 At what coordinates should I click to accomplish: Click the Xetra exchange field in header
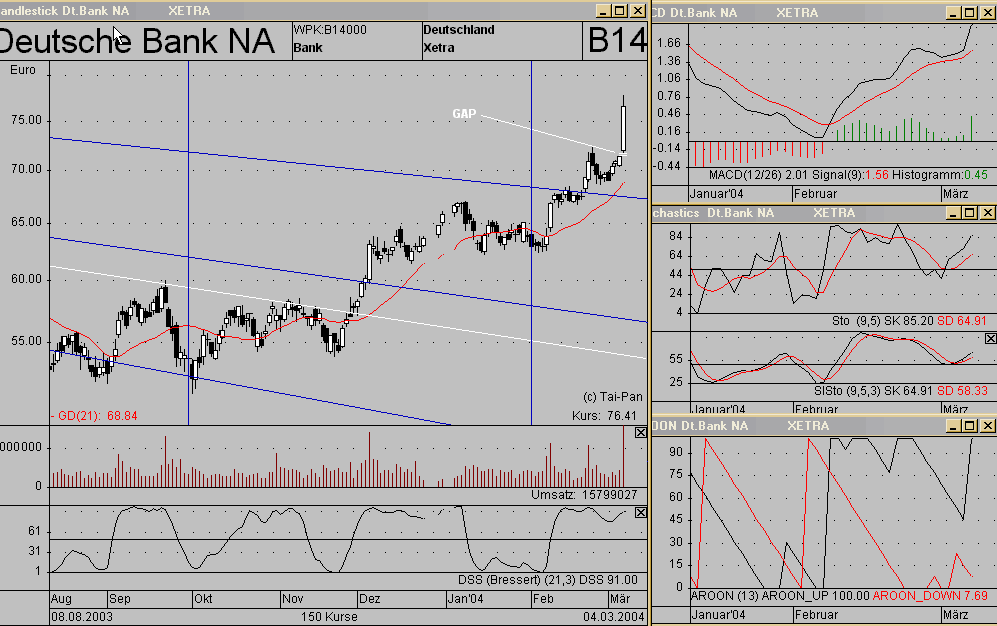[x=439, y=48]
